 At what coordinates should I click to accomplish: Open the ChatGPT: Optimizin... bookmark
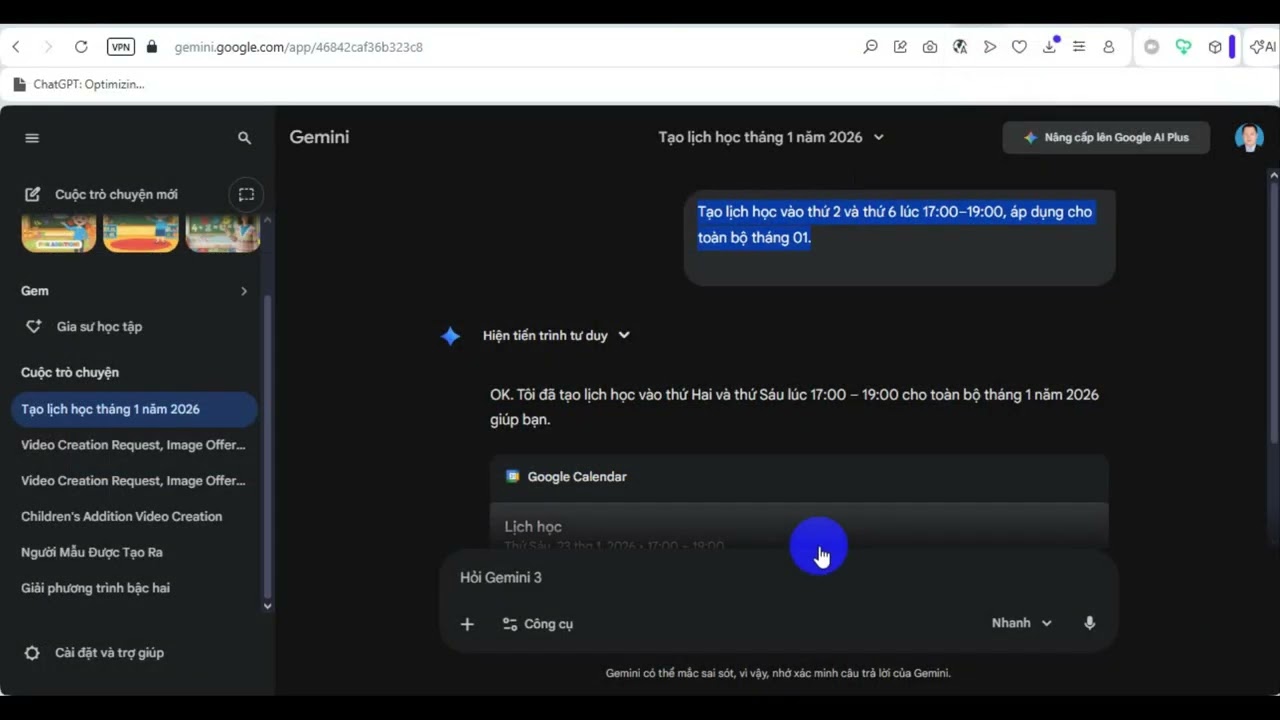[78, 84]
